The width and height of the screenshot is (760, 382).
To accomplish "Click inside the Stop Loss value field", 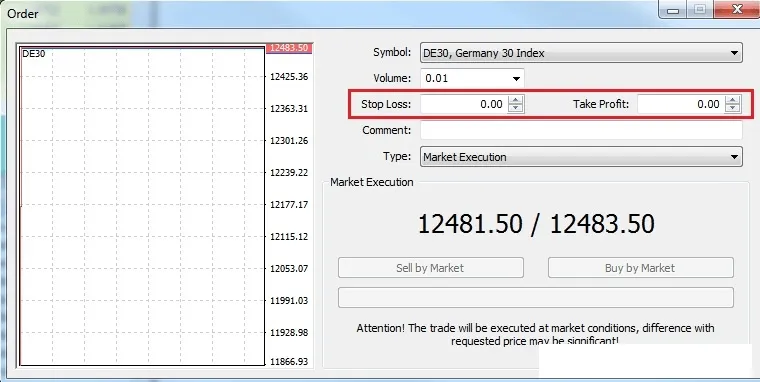I will [x=464, y=104].
